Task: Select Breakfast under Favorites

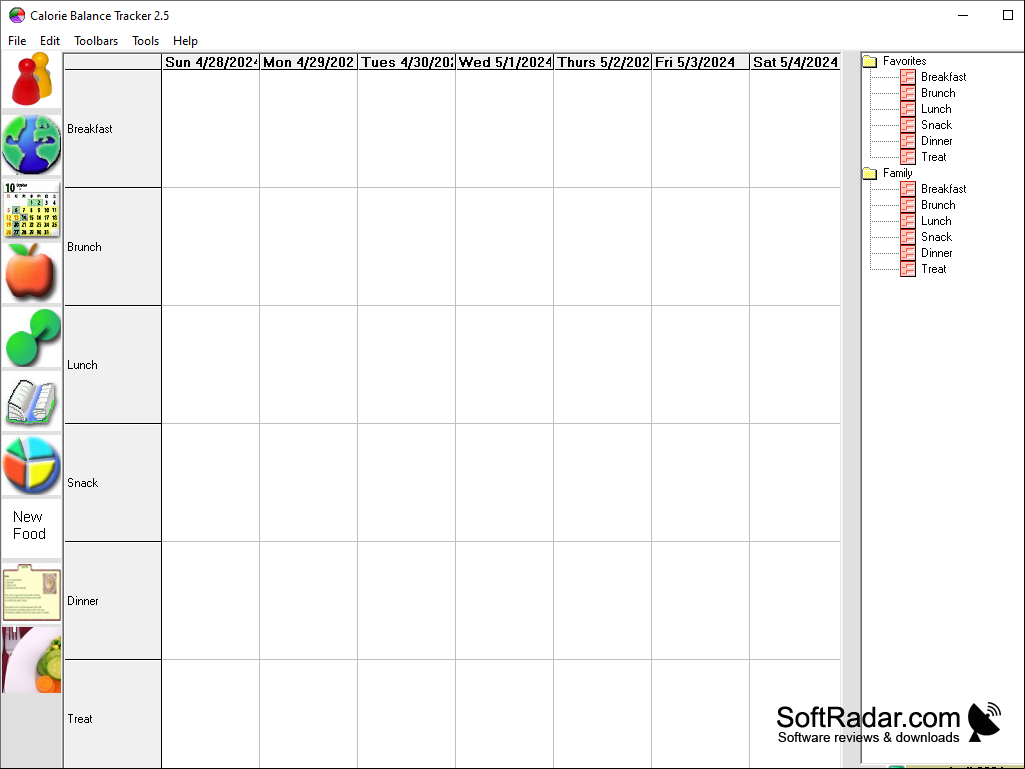Action: (943, 77)
